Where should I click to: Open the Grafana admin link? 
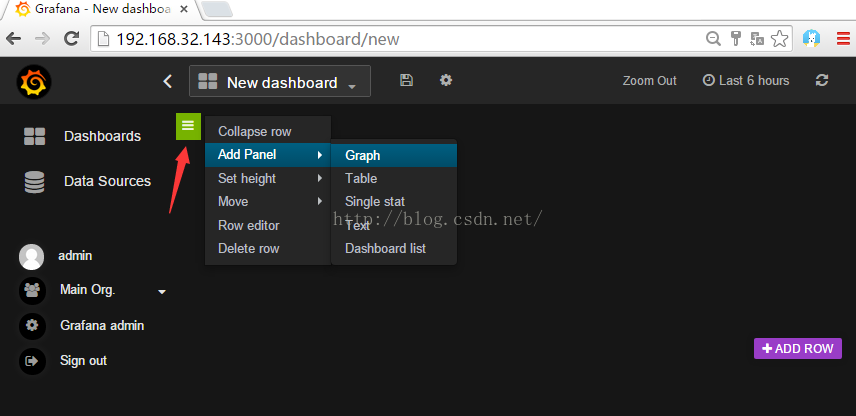pos(102,326)
